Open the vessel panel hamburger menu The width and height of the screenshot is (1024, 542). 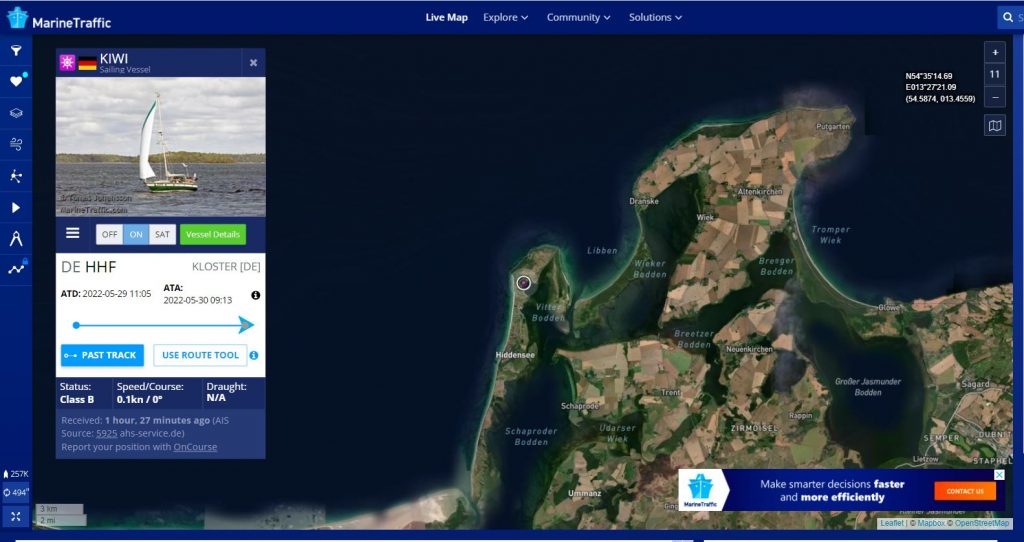click(72, 233)
